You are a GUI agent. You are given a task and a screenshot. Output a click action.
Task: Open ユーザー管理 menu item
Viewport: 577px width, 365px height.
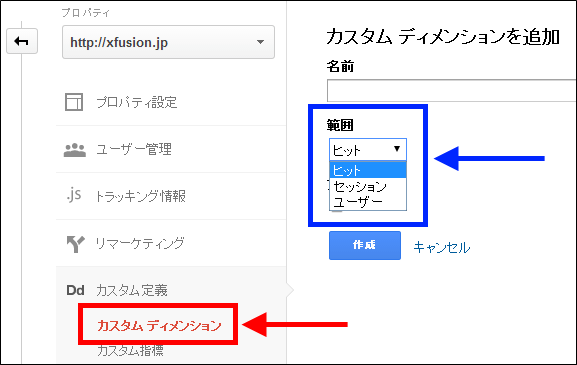tap(134, 149)
